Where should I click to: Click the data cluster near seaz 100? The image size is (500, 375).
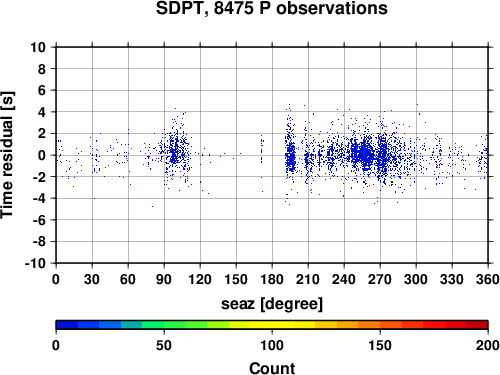pyautogui.click(x=175, y=153)
